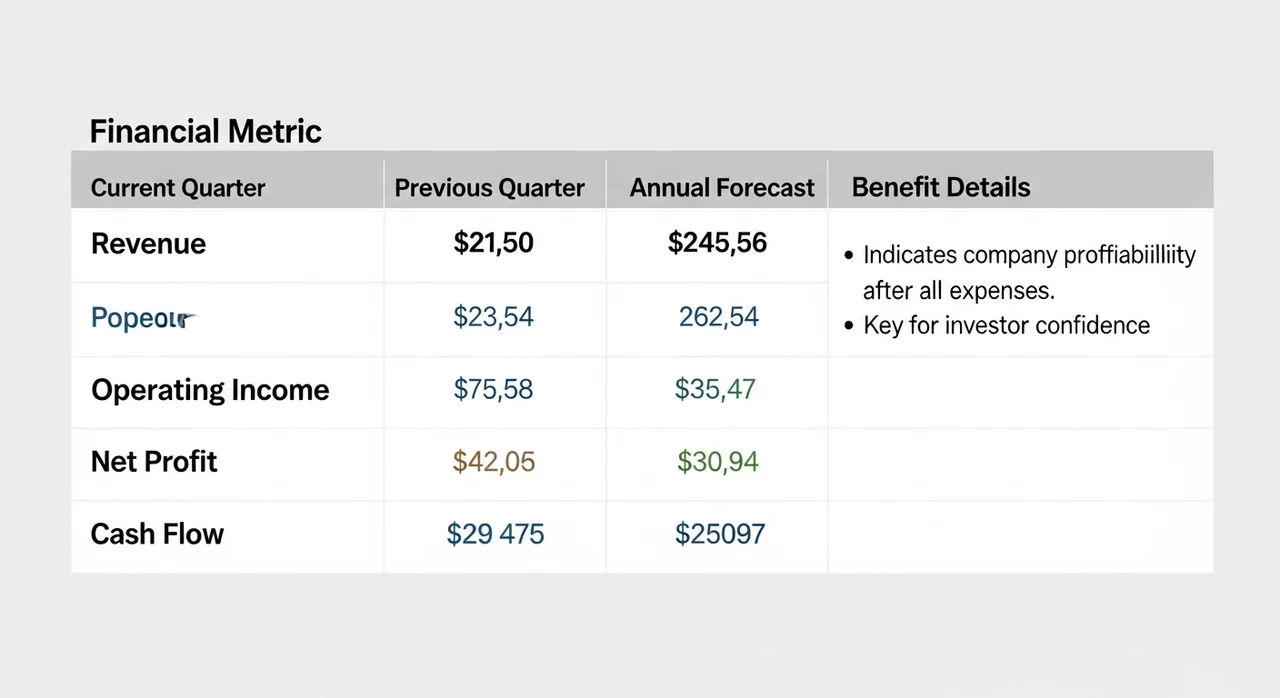Select the Previous Quarter column header
The image size is (1280, 698).
click(x=490, y=188)
